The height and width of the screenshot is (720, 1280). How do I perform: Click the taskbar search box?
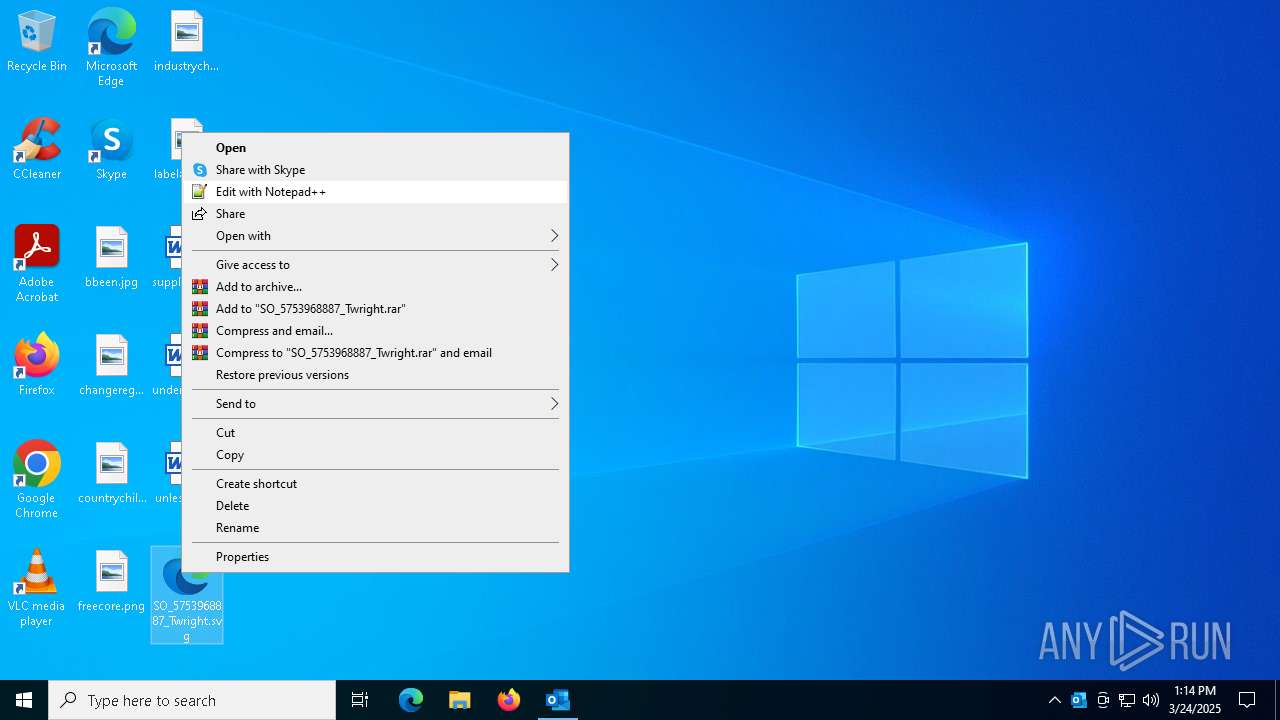[192, 700]
